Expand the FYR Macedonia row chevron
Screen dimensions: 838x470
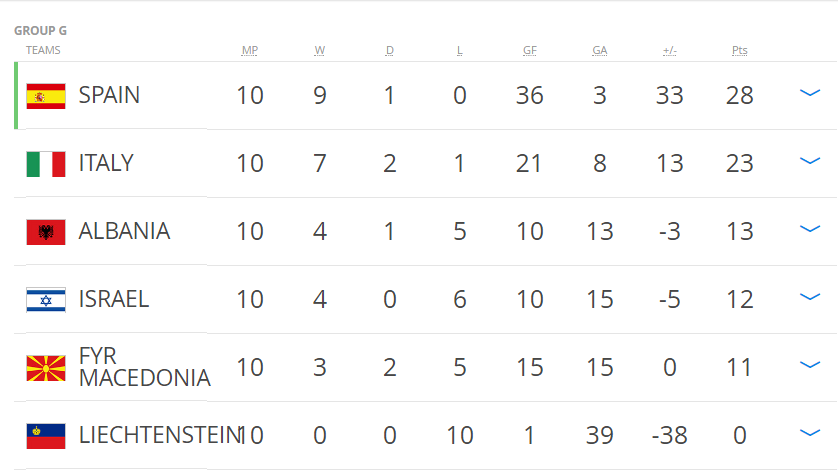click(810, 365)
